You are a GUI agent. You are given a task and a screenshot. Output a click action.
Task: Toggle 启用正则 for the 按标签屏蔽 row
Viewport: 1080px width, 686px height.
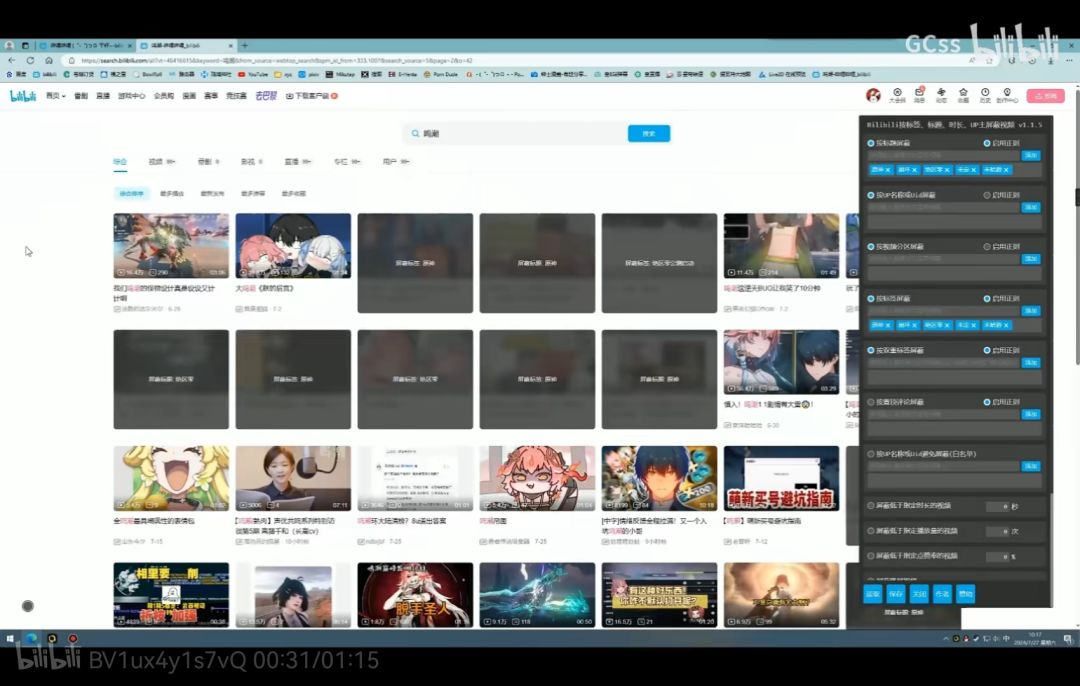click(987, 298)
